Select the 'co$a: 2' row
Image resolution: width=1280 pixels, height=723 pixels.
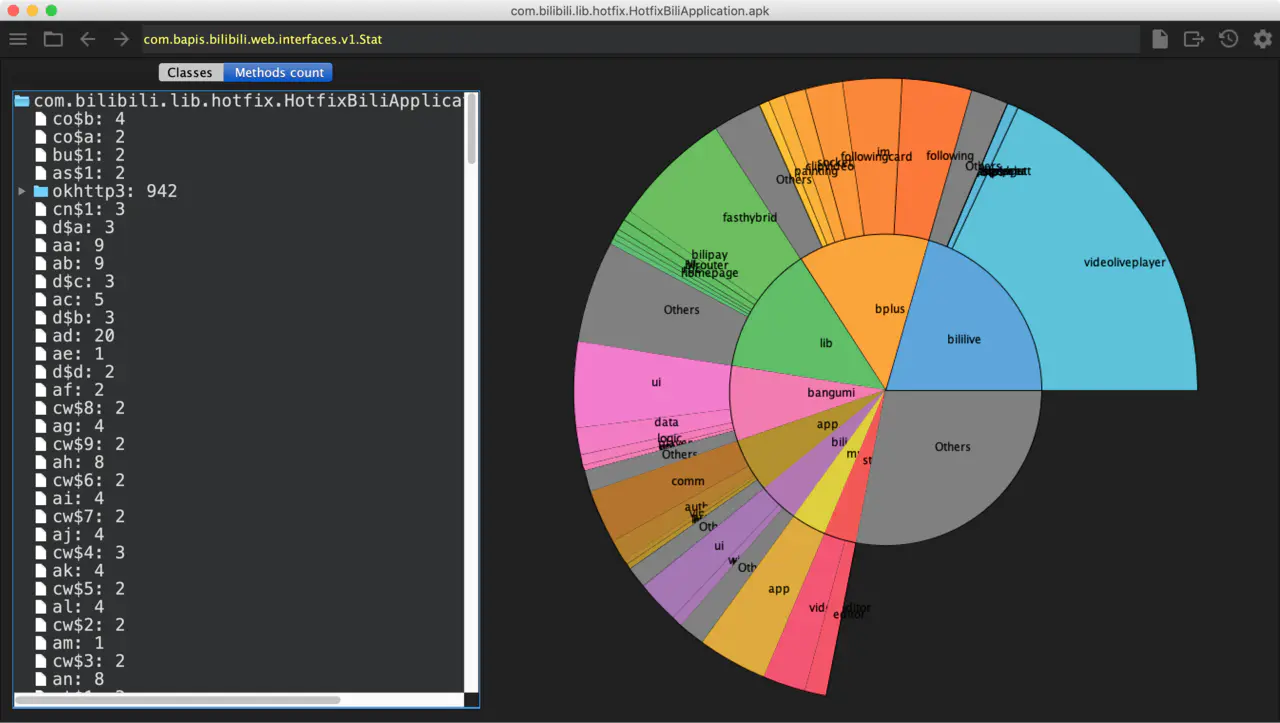coord(238,137)
